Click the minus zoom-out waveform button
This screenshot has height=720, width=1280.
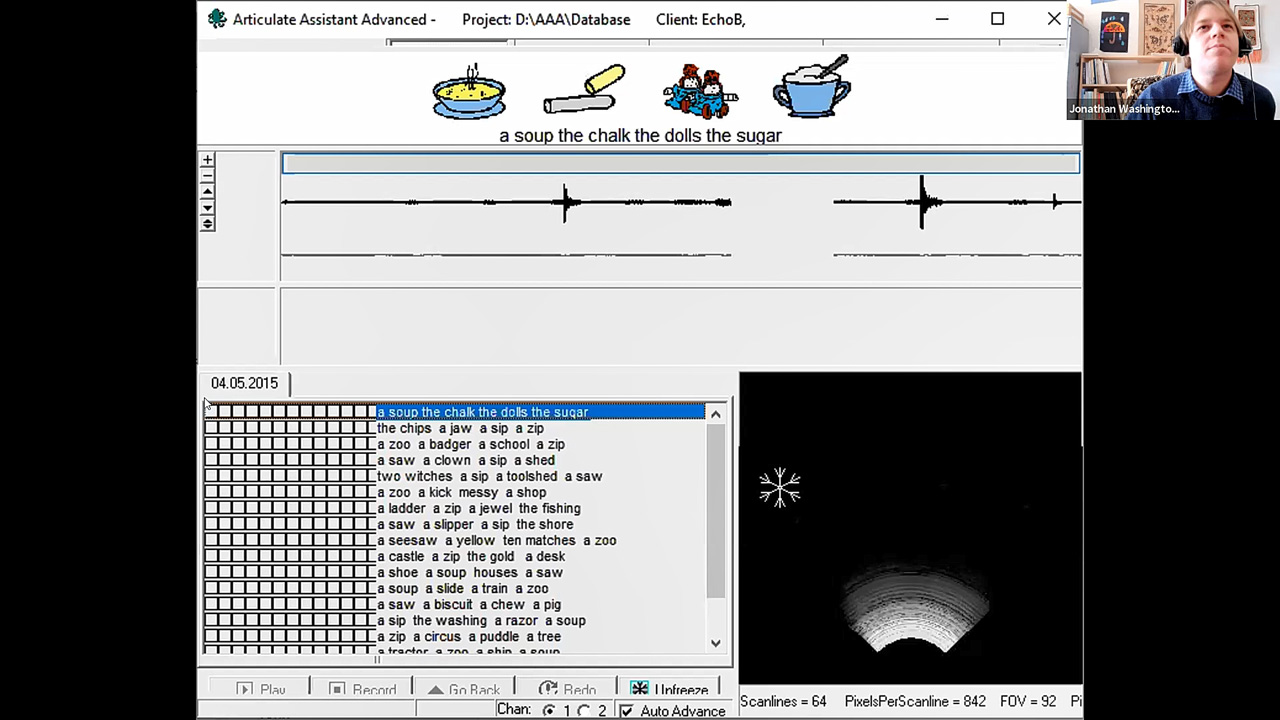tap(207, 176)
